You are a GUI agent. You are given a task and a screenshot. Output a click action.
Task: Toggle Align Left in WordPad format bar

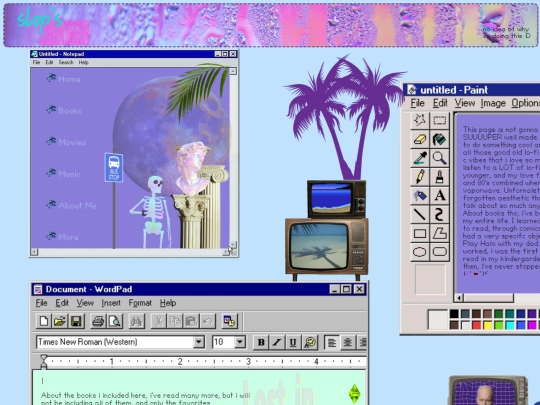pos(332,342)
